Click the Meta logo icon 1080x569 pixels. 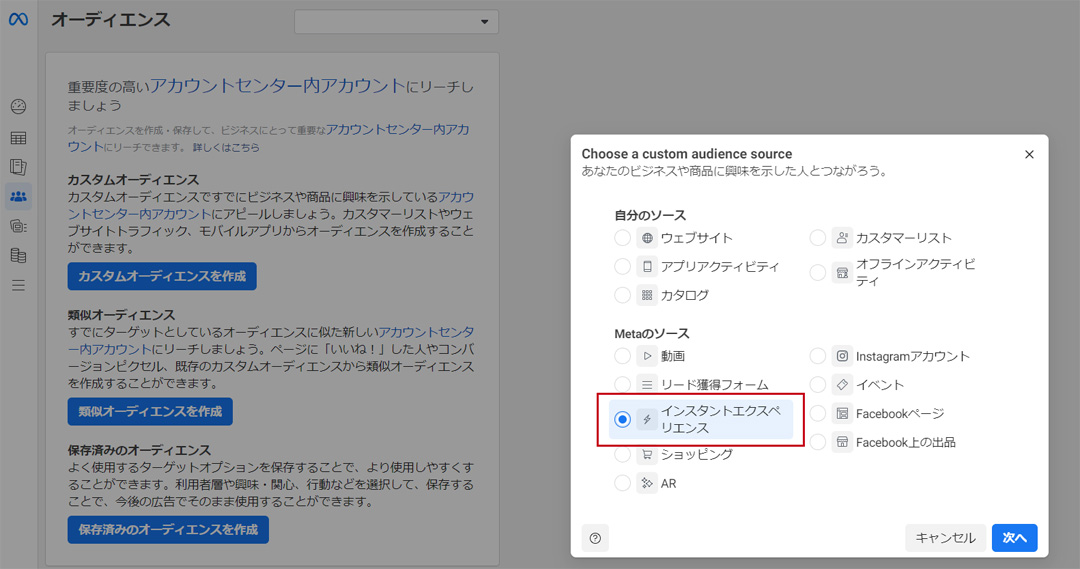18,20
